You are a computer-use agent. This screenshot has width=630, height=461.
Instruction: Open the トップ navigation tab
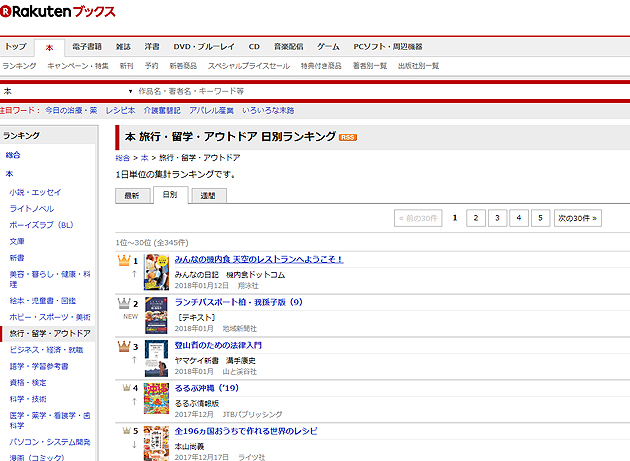(x=16, y=47)
